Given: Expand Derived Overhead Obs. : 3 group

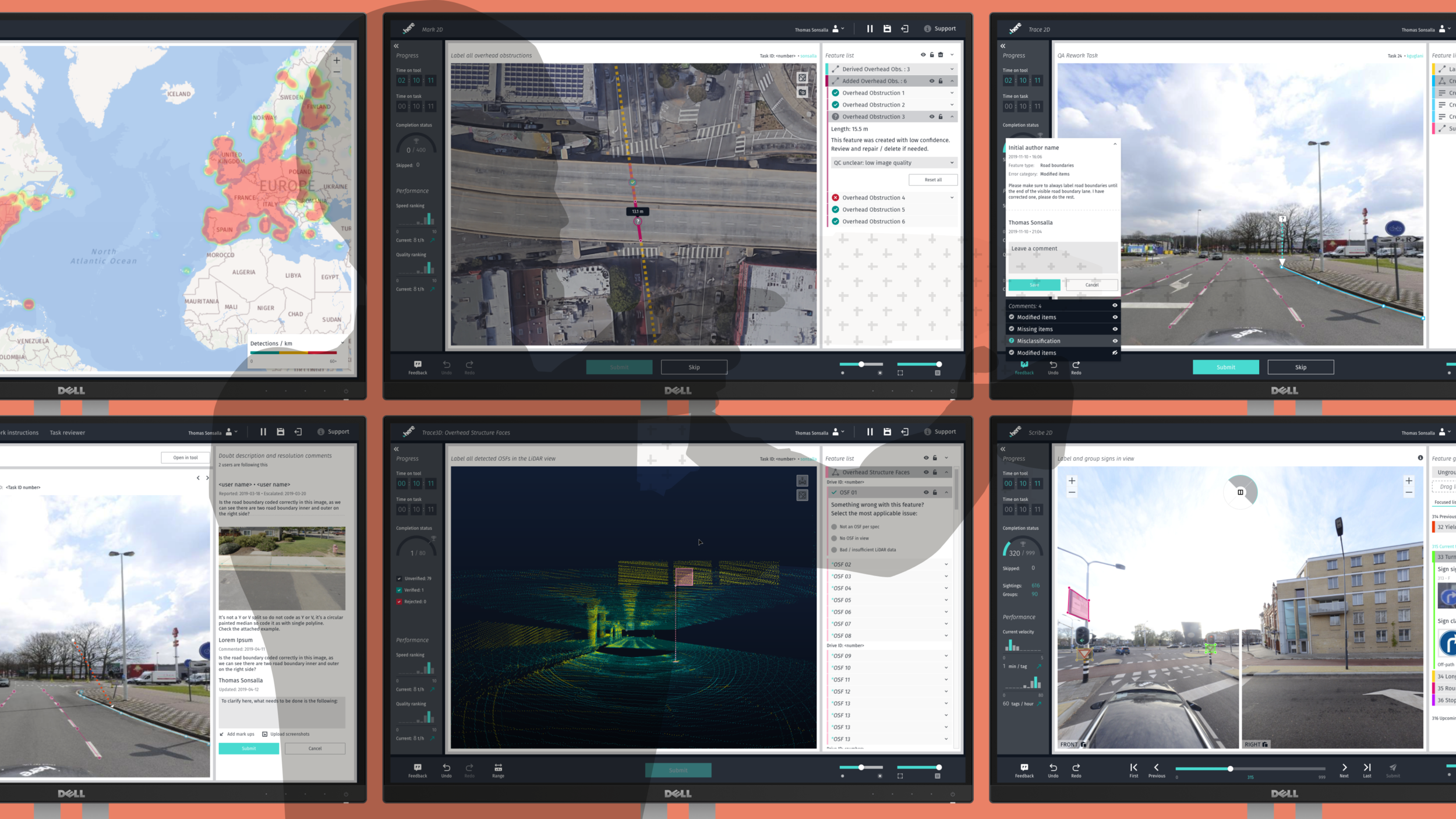Looking at the screenshot, I should [952, 69].
